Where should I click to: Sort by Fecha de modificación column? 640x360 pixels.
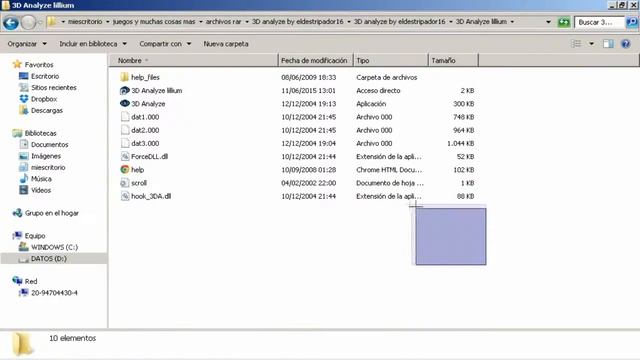coord(315,60)
